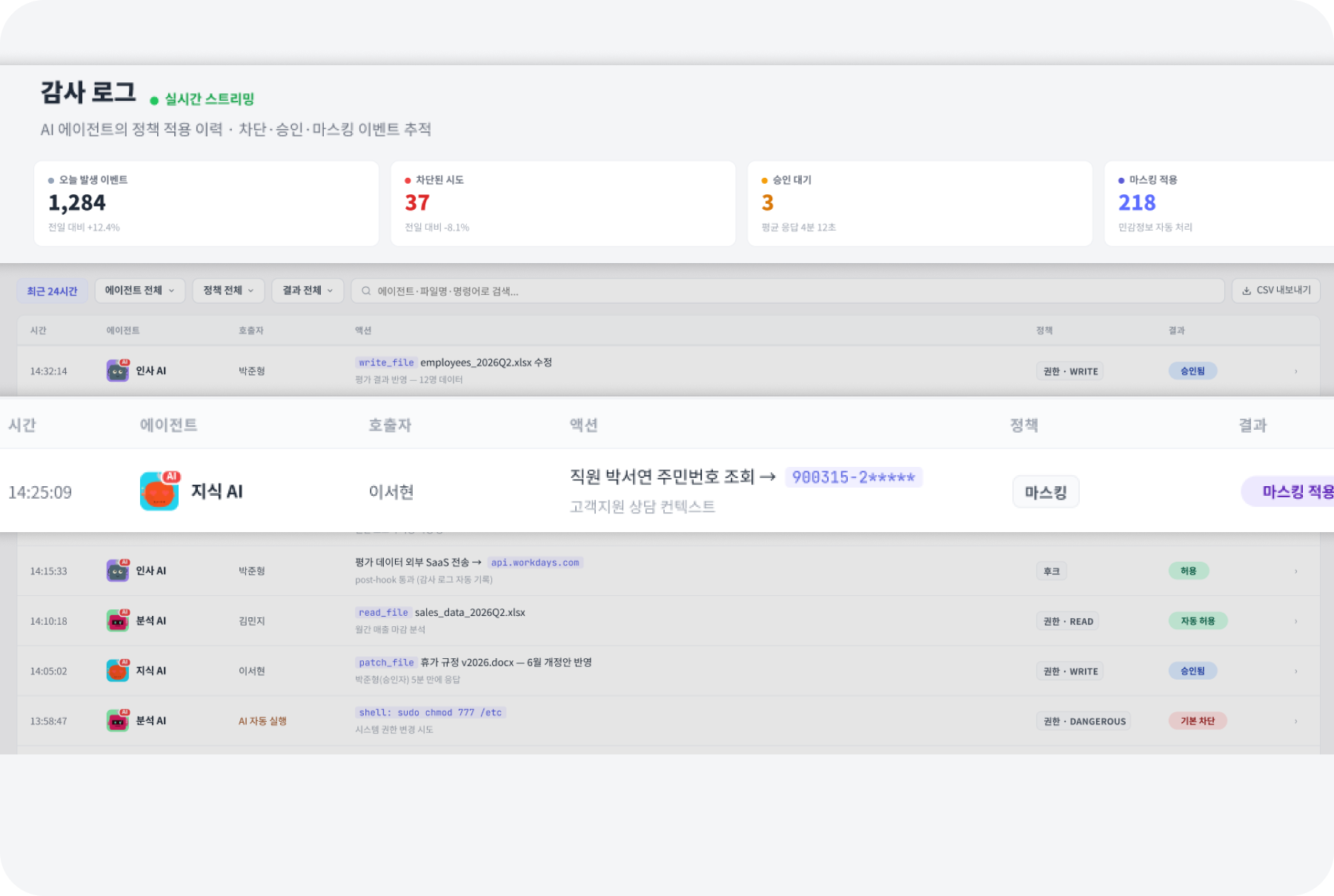Image resolution: width=1334 pixels, height=896 pixels.
Task: Open the 차단된 시도 stat card
Action: click(563, 203)
